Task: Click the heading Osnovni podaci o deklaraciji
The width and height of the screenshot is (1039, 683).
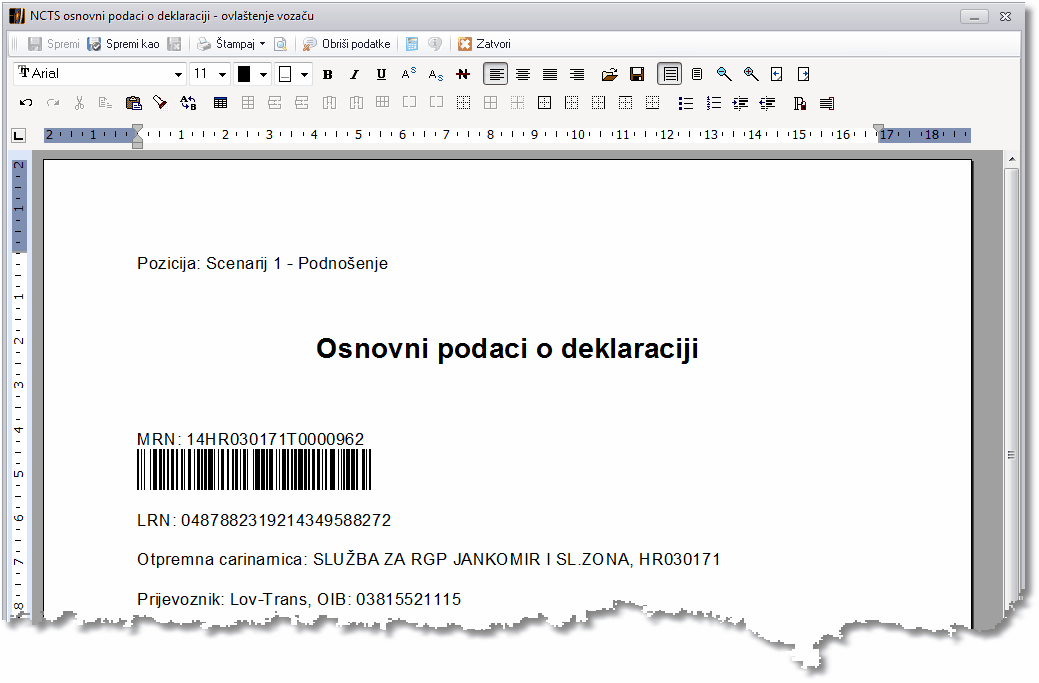Action: 507,349
